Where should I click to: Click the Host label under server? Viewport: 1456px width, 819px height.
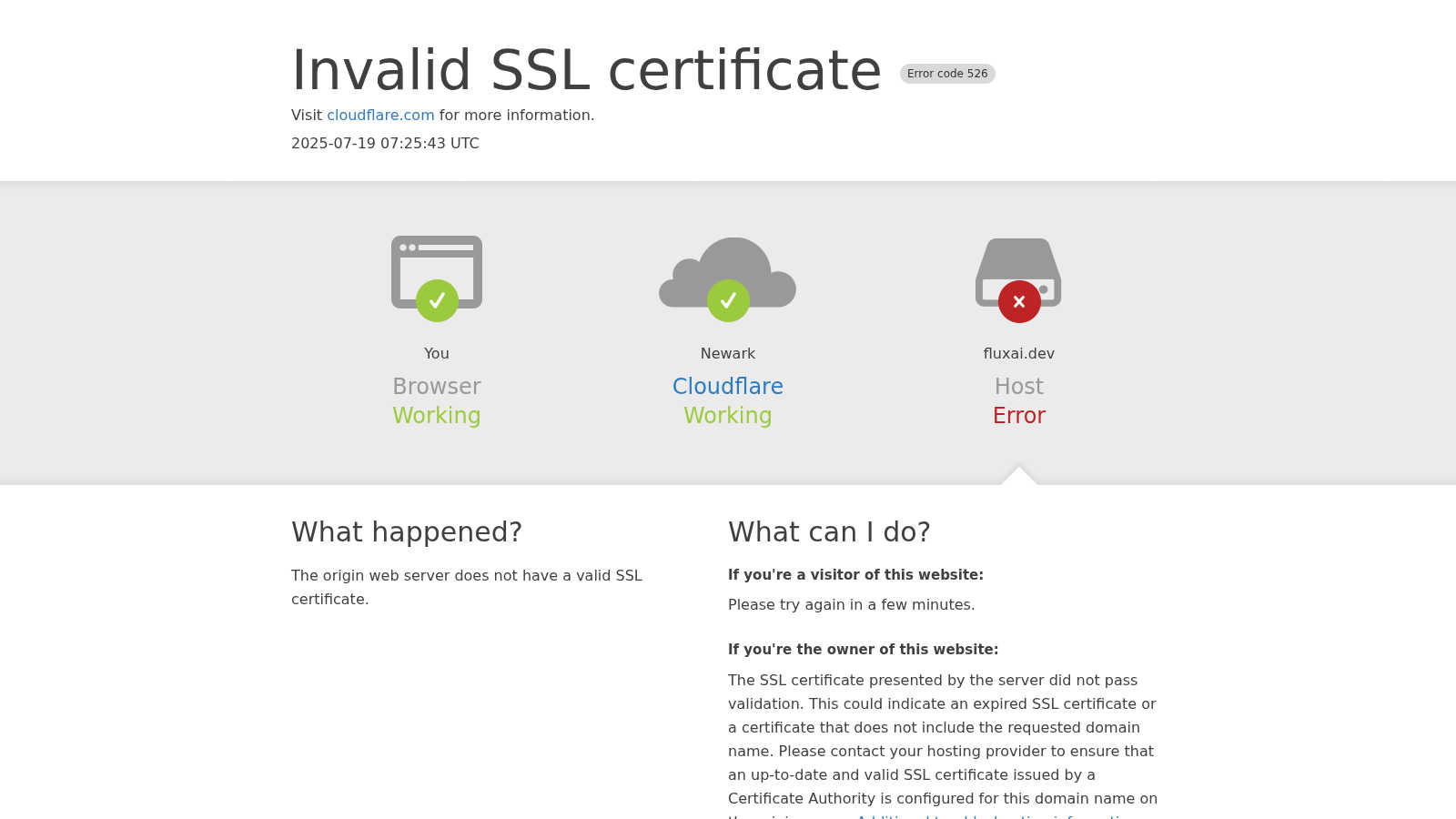[x=1019, y=387]
